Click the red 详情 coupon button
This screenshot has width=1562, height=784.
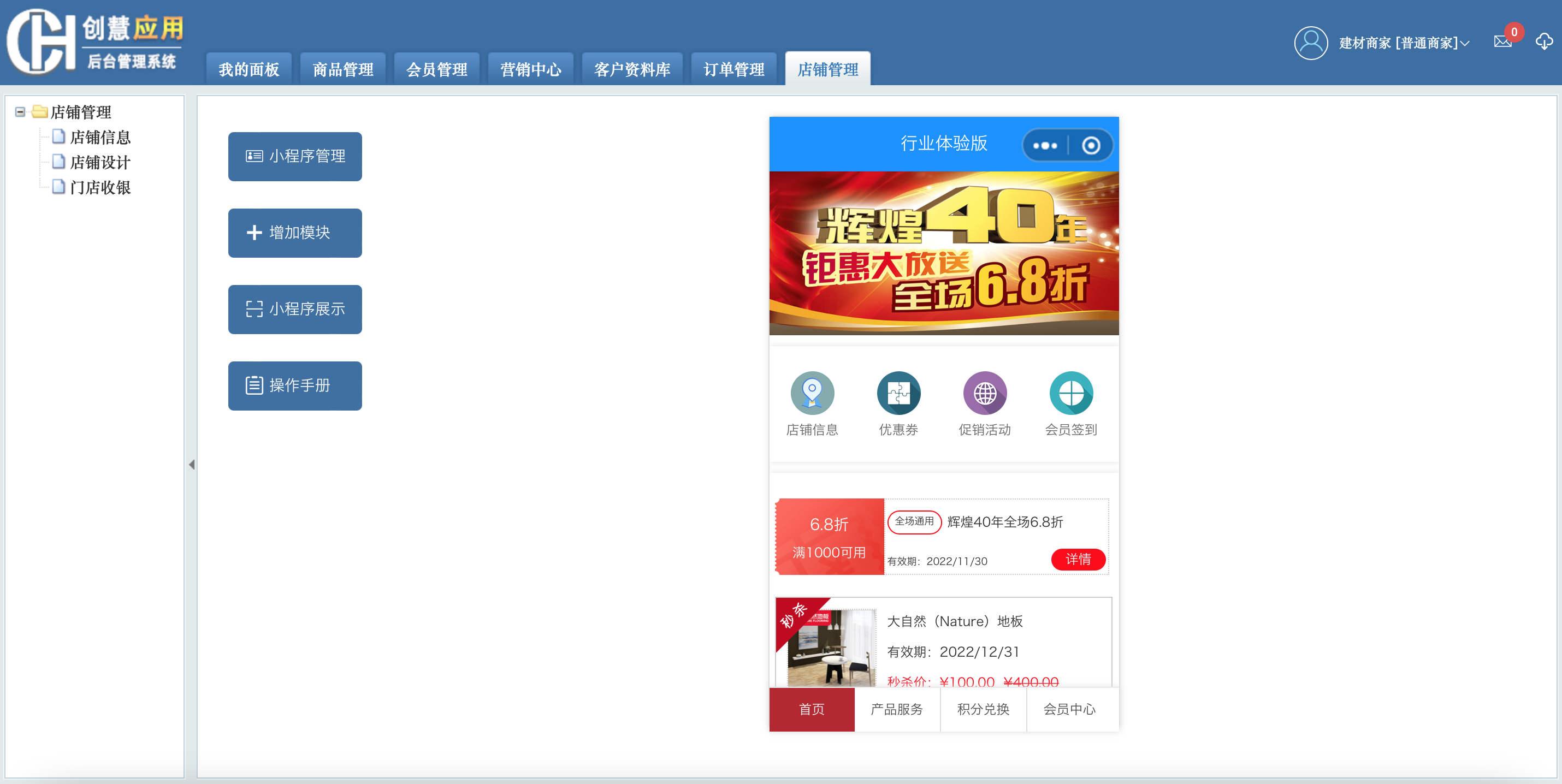click(x=1078, y=559)
